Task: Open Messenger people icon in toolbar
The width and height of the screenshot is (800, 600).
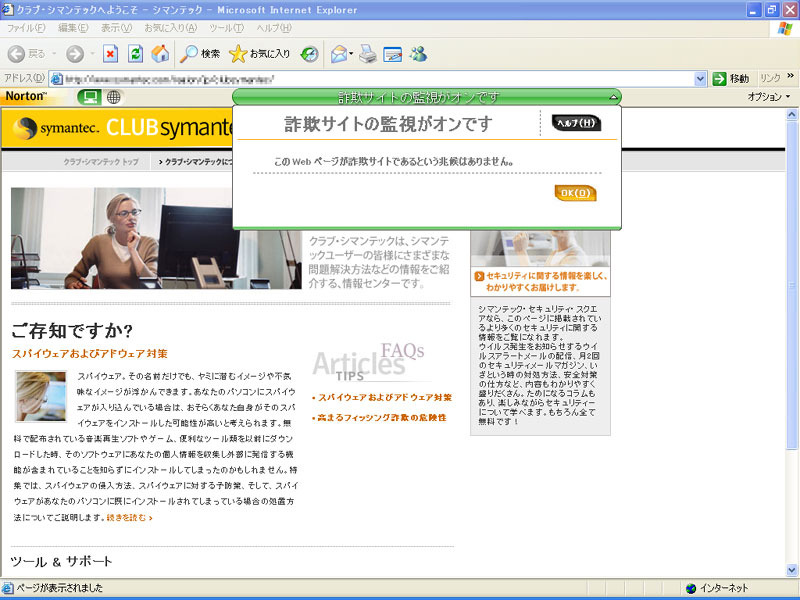Action: pyautogui.click(x=418, y=54)
